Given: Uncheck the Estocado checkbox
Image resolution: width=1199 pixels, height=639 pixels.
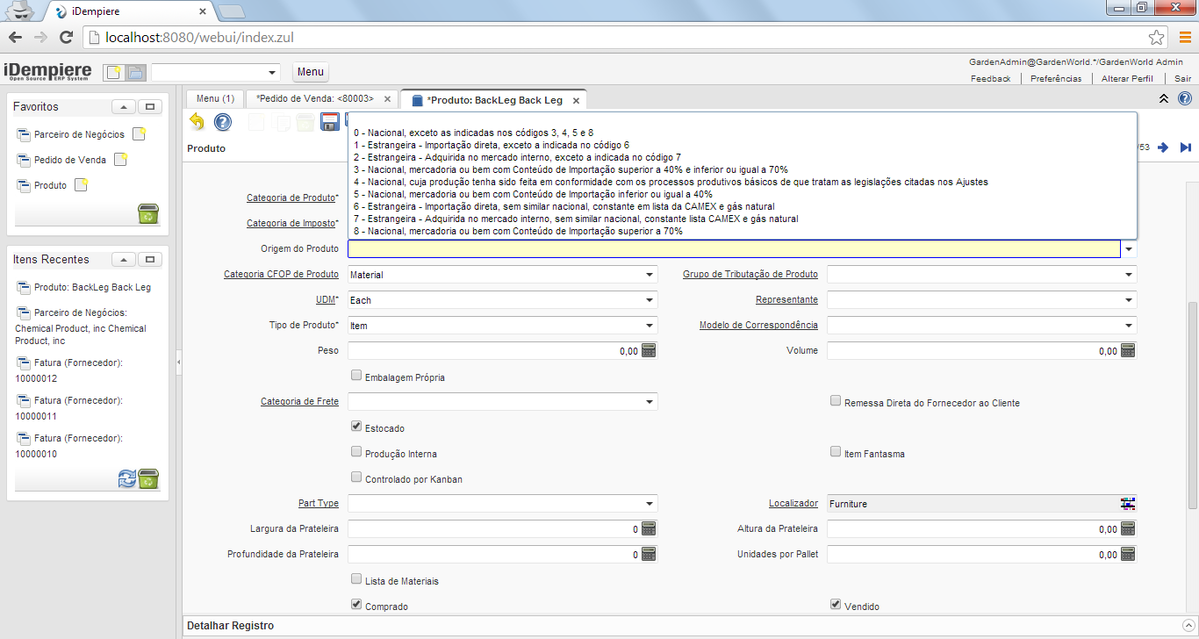Looking at the screenshot, I should point(357,427).
